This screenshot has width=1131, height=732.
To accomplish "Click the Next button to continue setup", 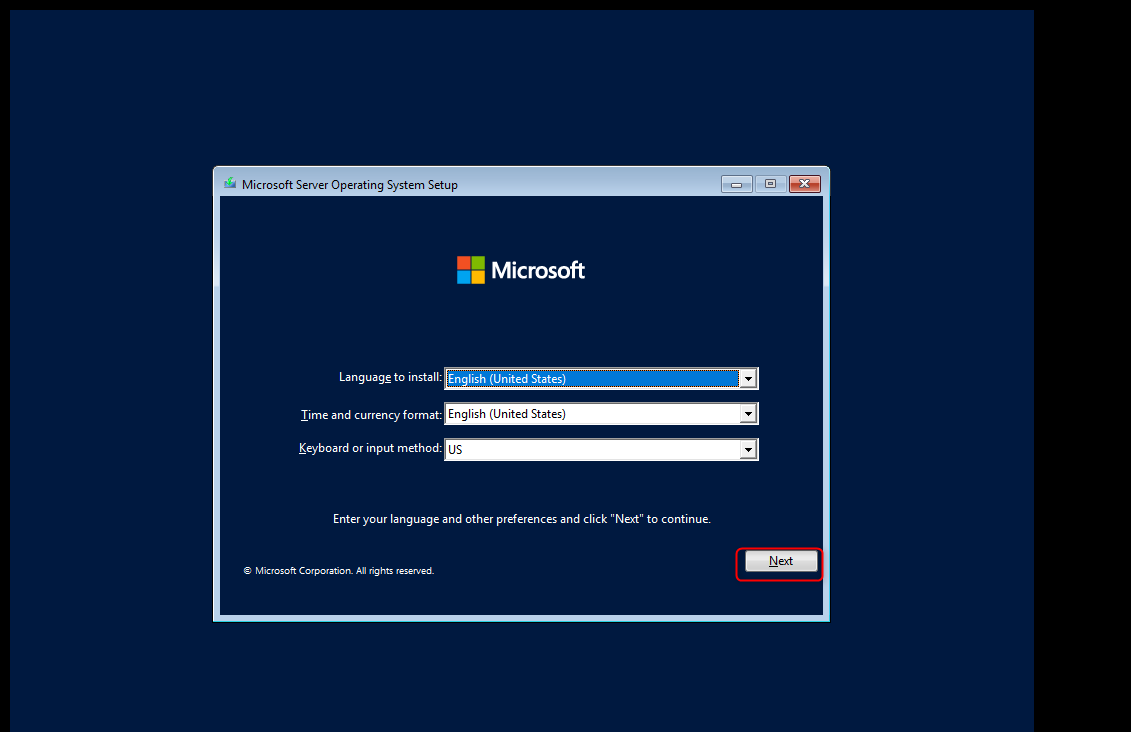I will click(x=781, y=561).
